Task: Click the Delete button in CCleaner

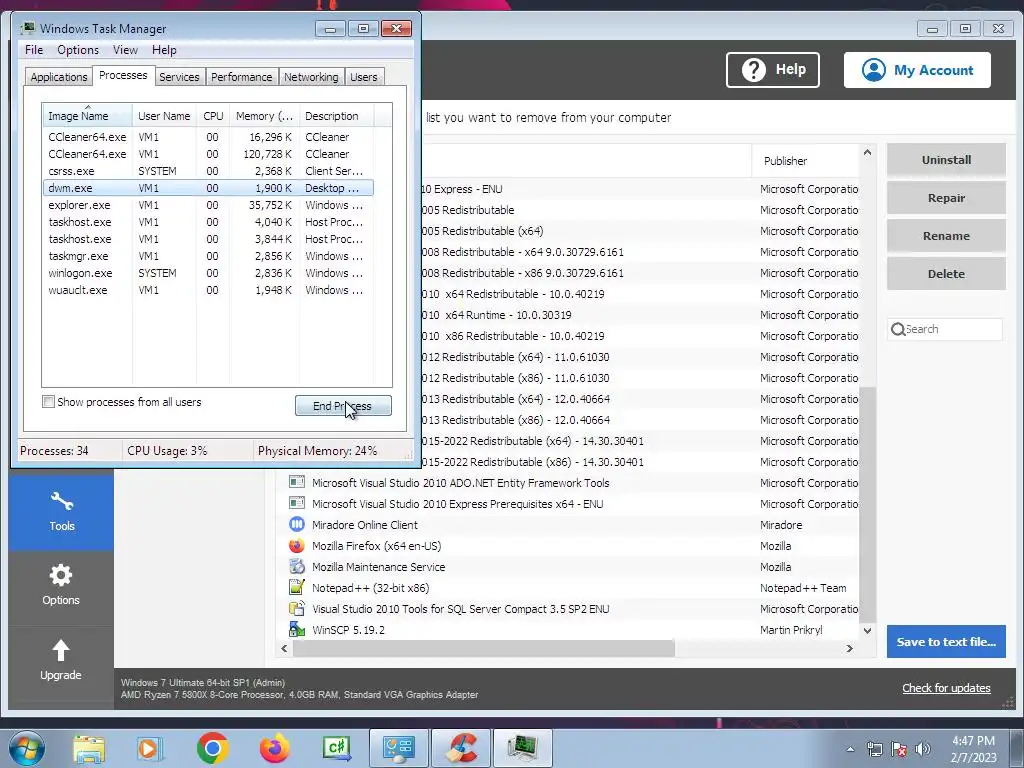Action: pos(946,274)
